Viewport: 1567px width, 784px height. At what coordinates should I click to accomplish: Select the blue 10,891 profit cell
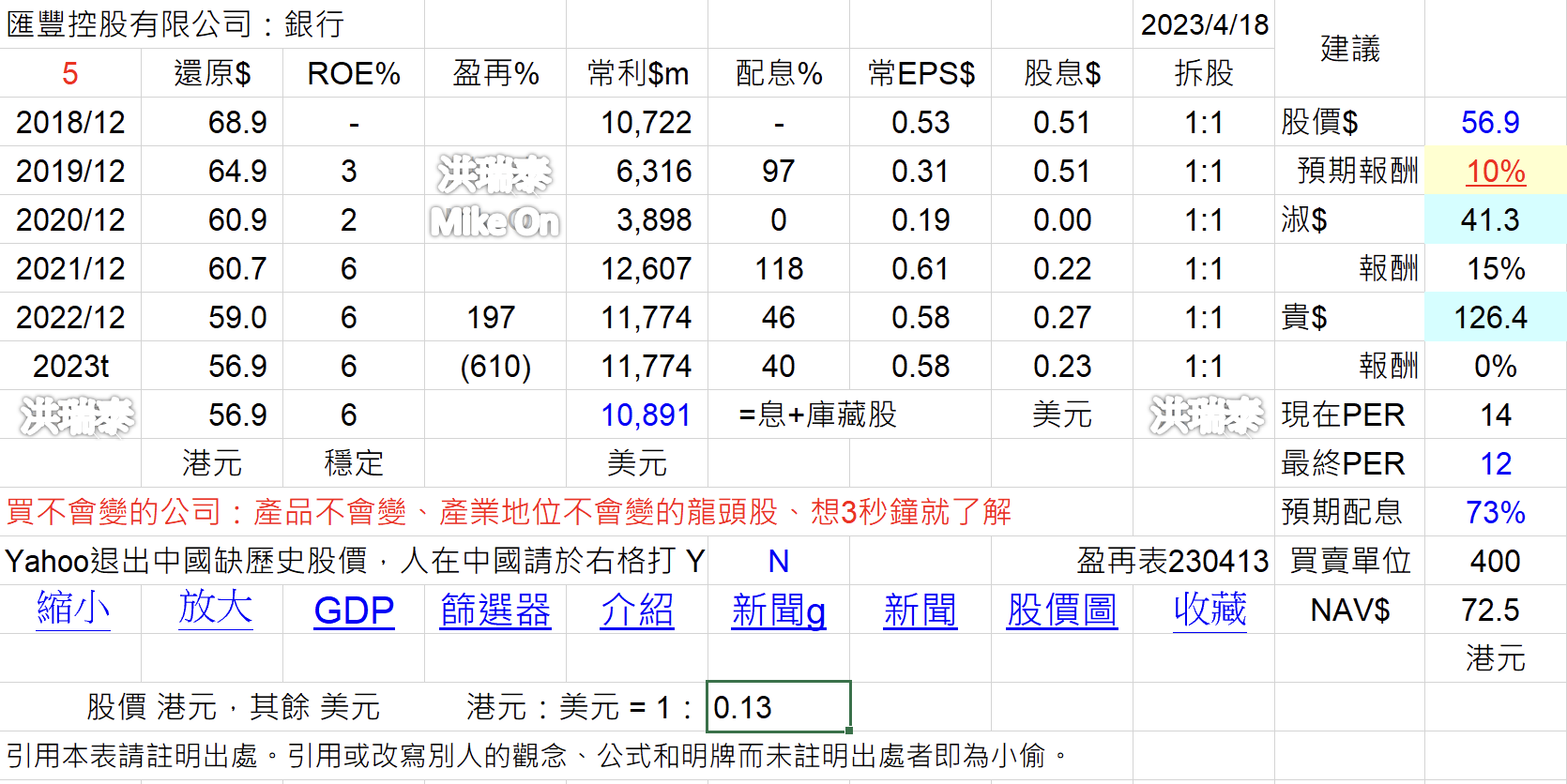click(637, 415)
